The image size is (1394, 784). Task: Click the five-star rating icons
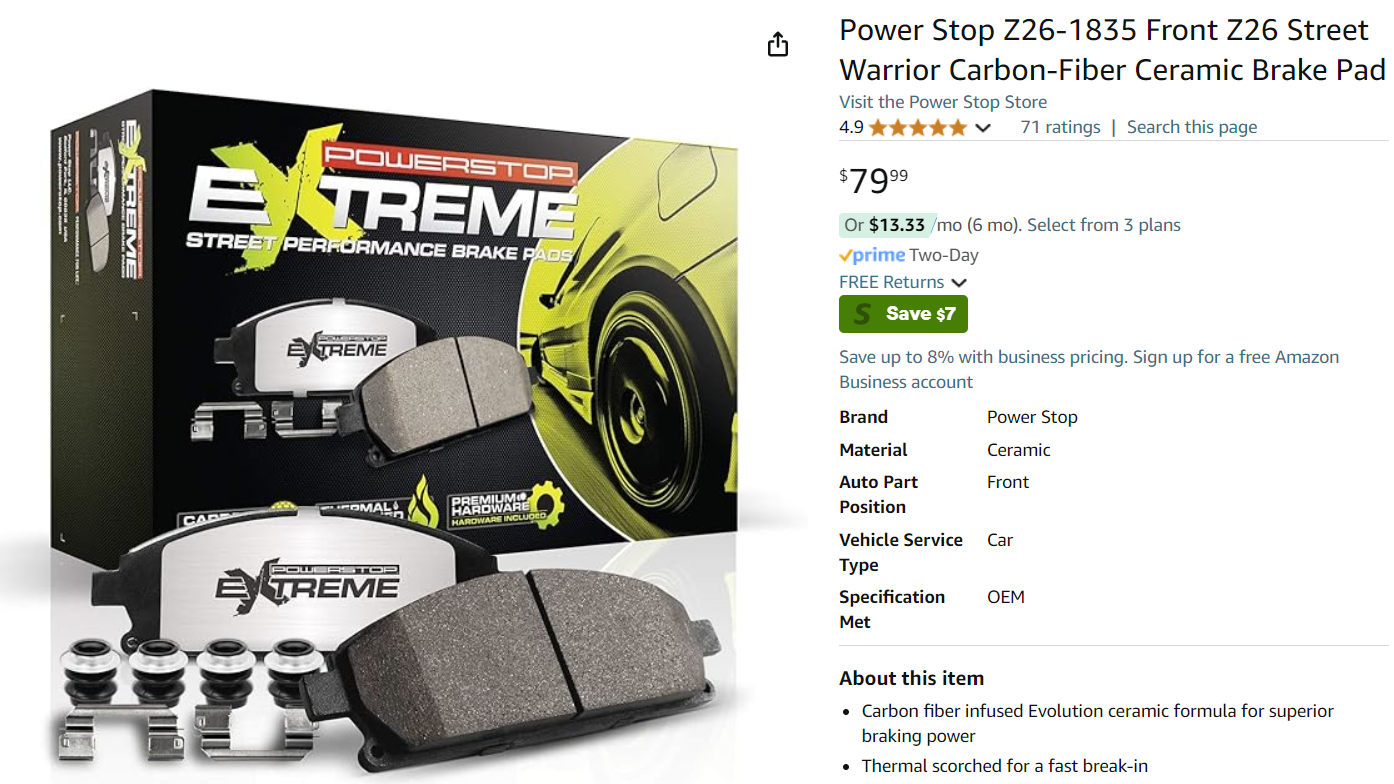(x=918, y=128)
